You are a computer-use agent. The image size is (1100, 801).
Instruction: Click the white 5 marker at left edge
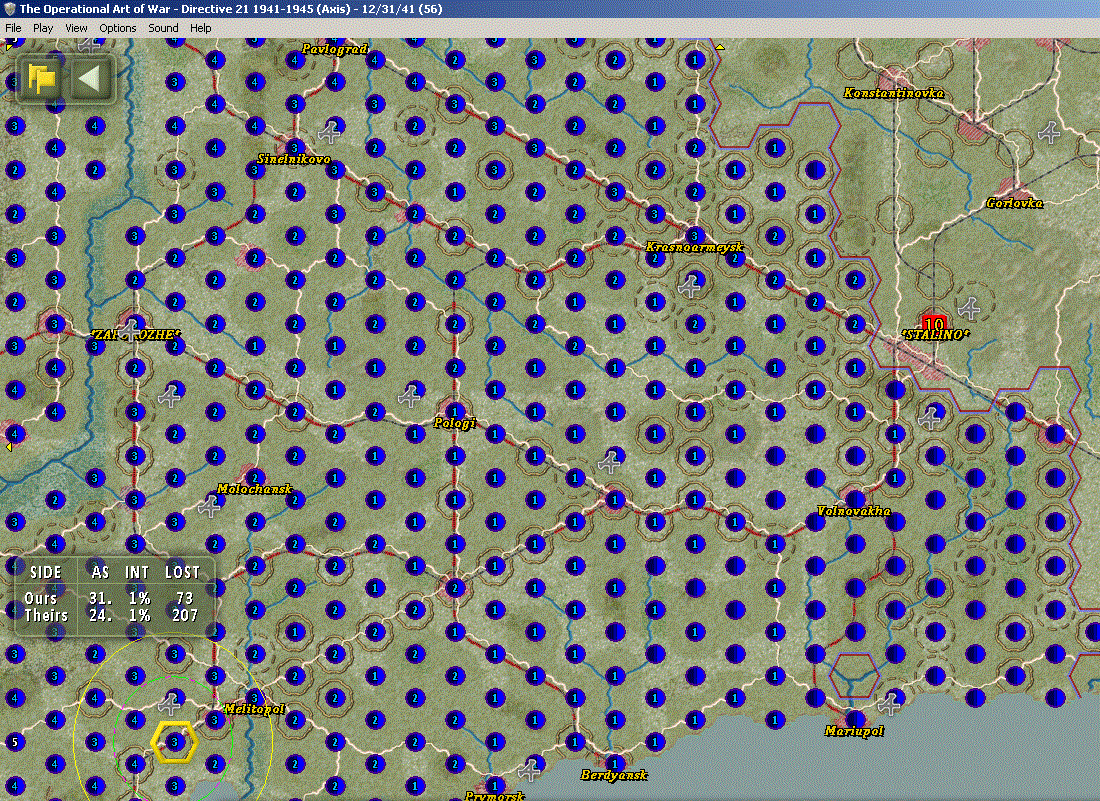pos(14,742)
